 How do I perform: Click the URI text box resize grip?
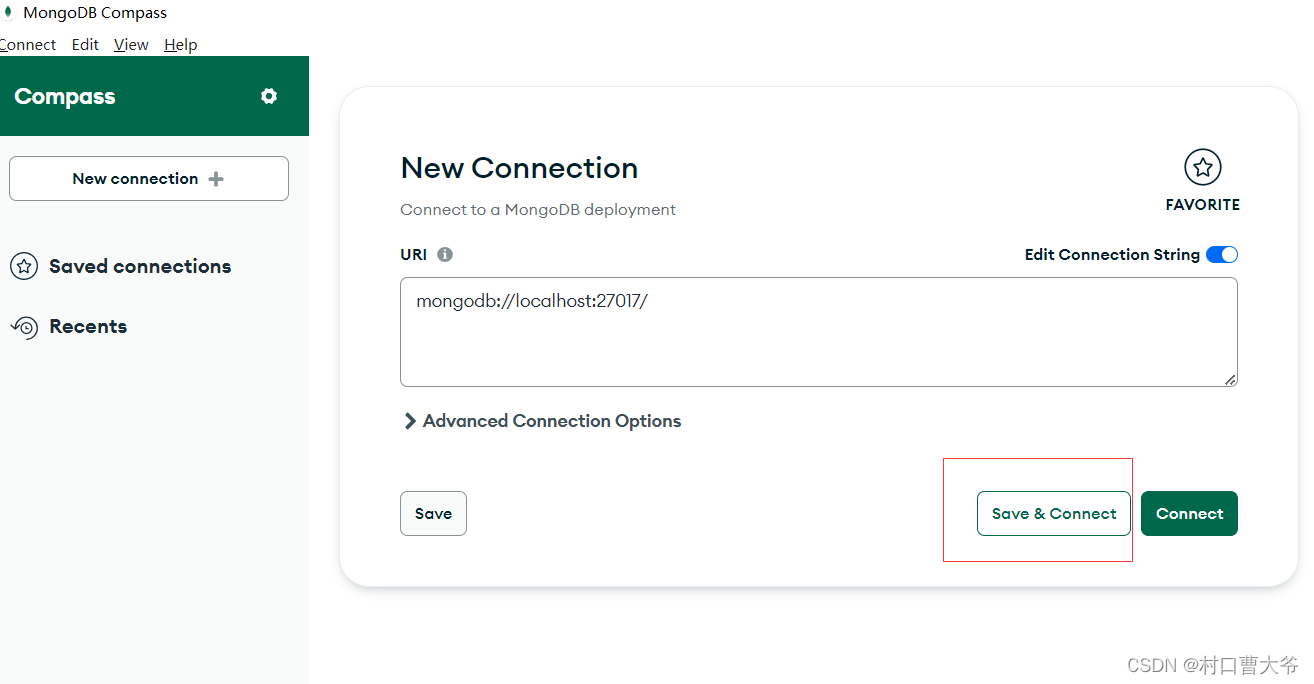pos(1230,379)
